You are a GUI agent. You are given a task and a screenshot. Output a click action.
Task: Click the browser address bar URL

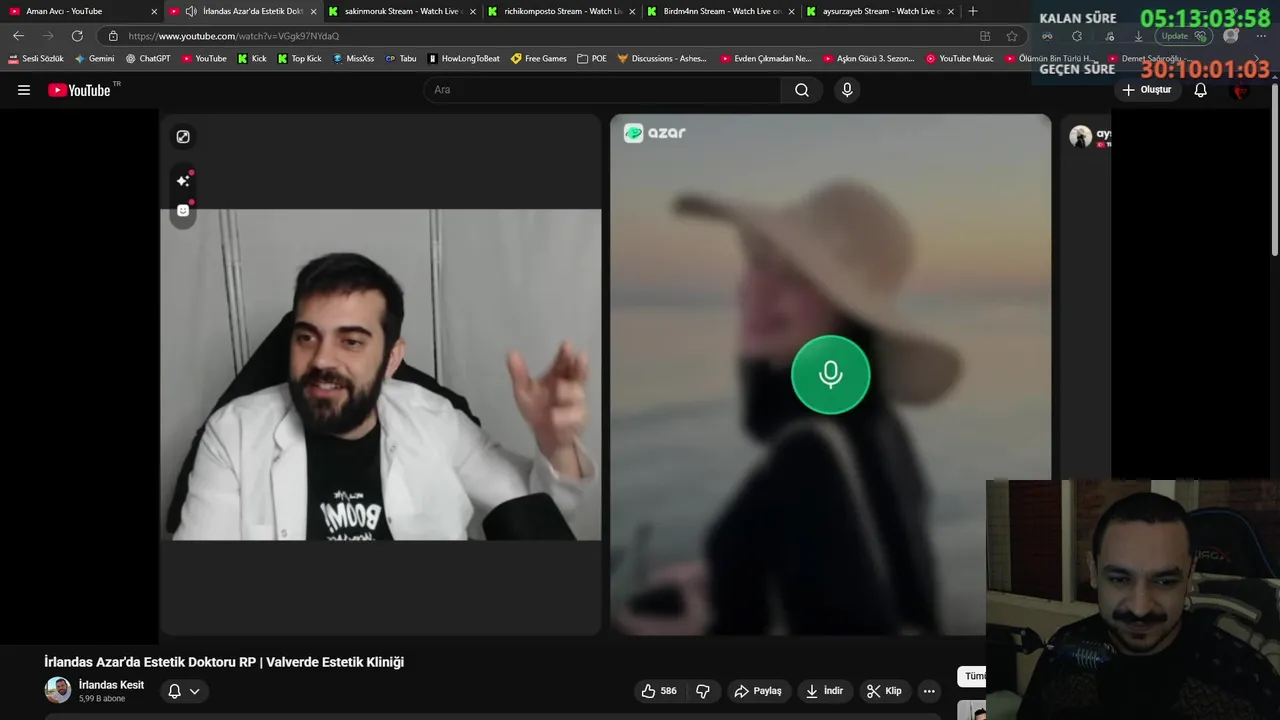click(234, 36)
